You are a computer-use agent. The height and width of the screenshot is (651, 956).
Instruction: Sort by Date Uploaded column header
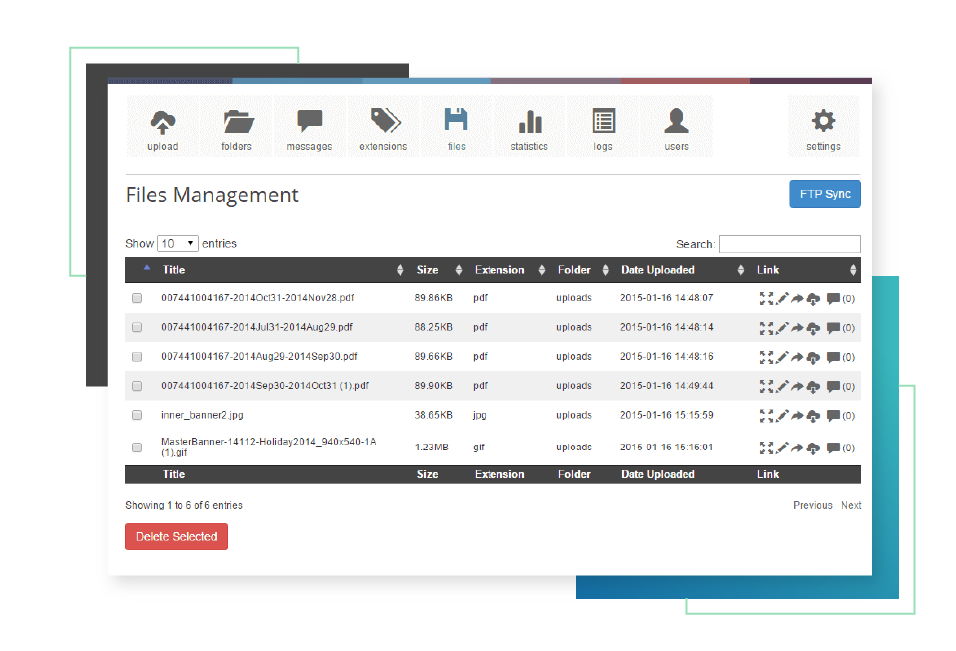pos(657,270)
